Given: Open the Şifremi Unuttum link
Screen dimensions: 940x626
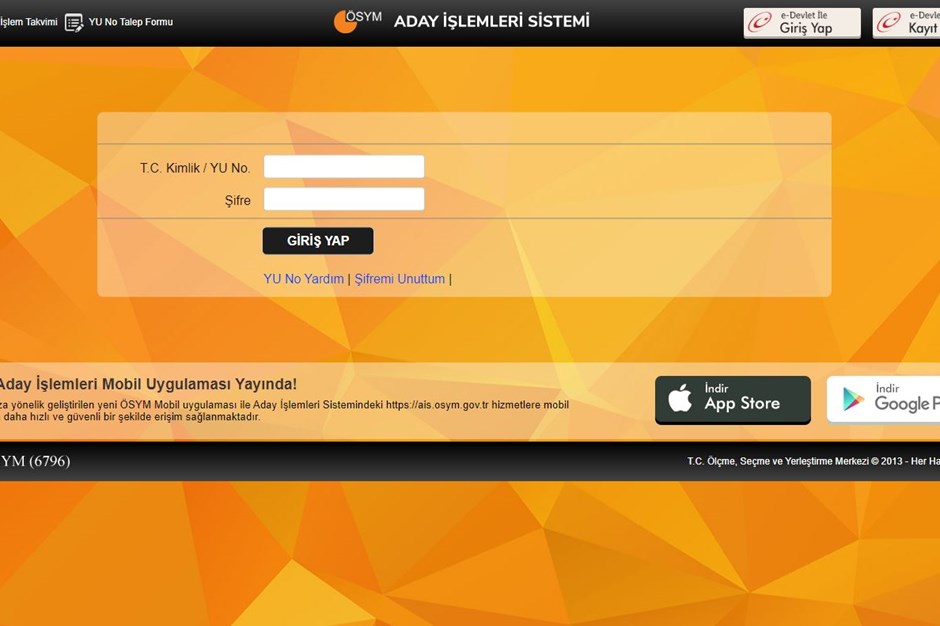Looking at the screenshot, I should coord(400,279).
